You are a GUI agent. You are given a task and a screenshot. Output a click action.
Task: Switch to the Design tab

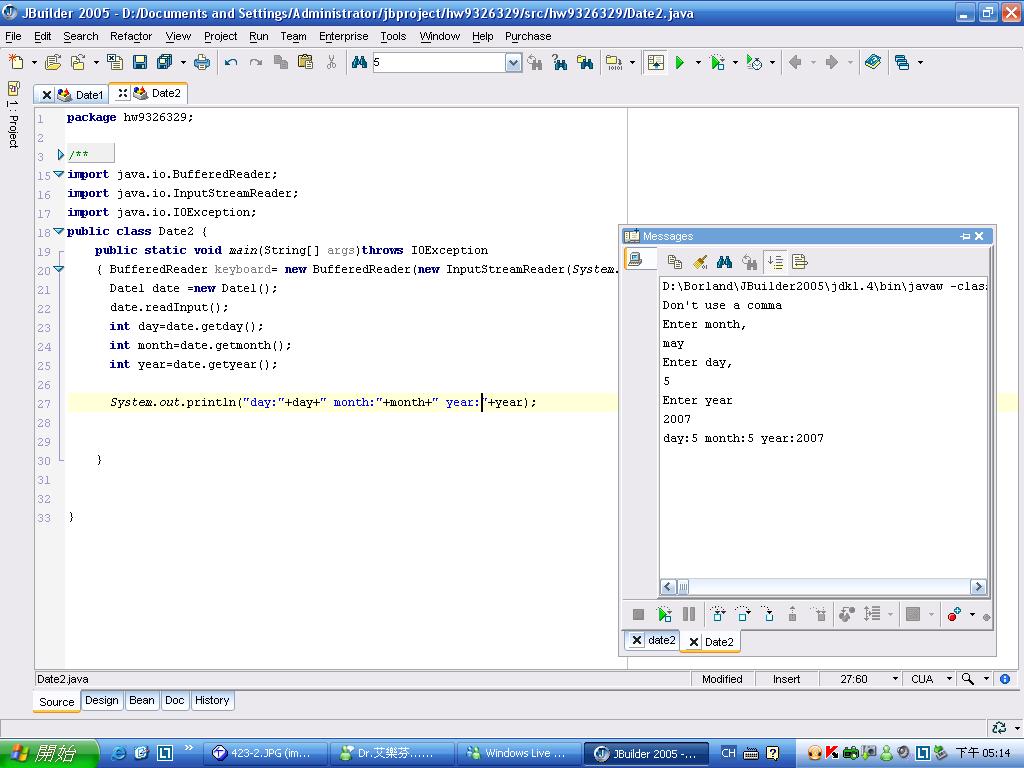pos(102,700)
